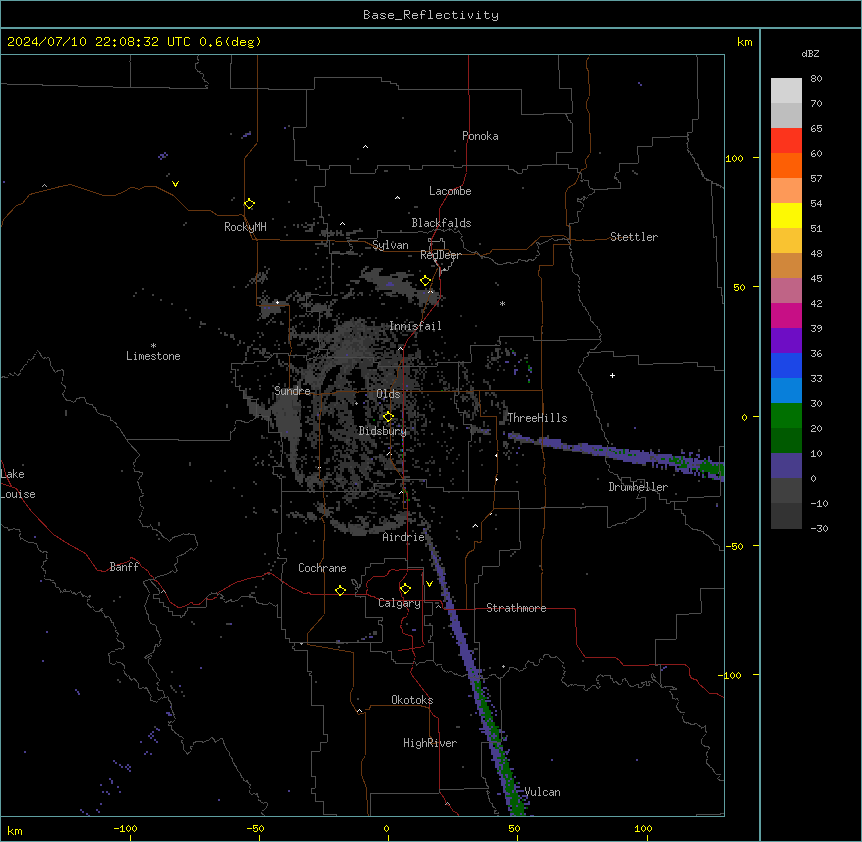Click the Didsbury city label
Screen dimensions: 862x842
tap(383, 431)
